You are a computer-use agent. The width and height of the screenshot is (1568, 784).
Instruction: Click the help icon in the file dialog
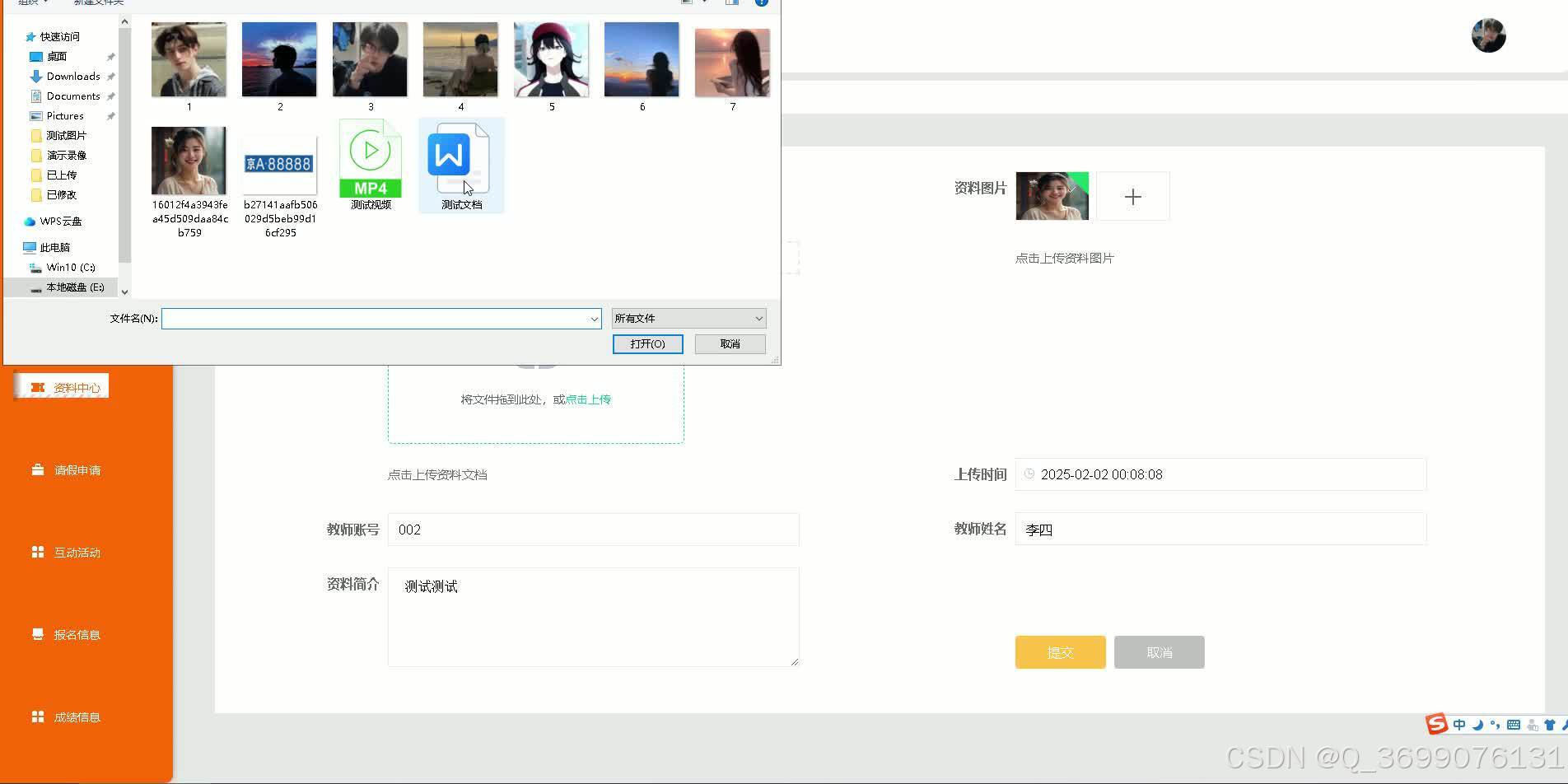pos(762,2)
